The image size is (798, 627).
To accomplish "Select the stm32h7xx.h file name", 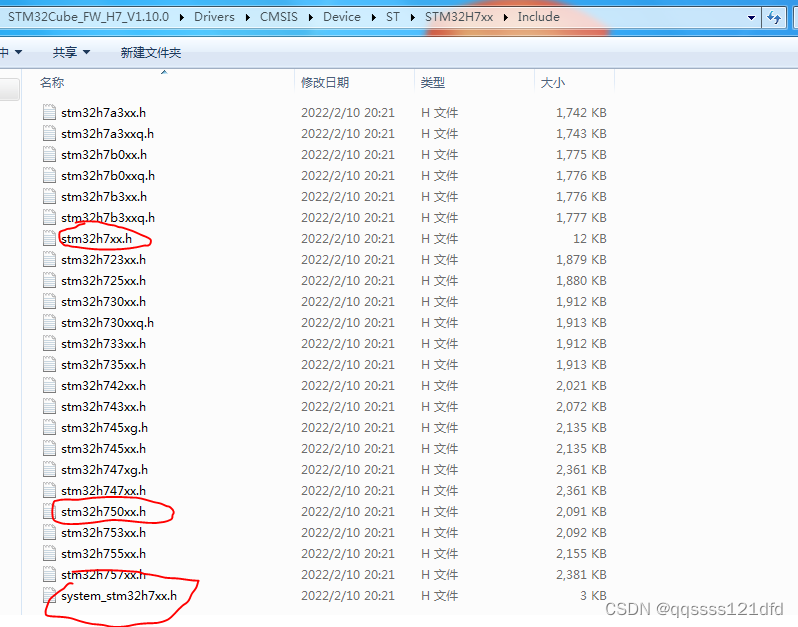I will click(96, 239).
